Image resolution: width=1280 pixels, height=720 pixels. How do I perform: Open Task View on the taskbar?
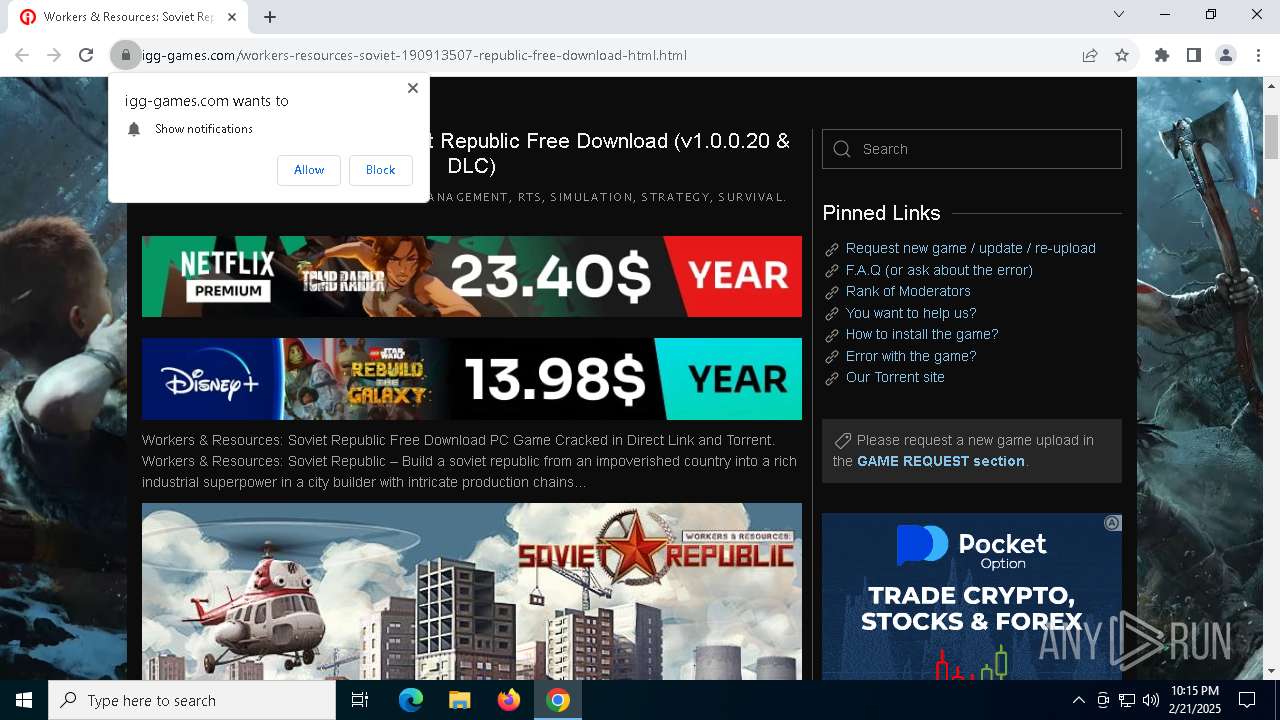pyautogui.click(x=360, y=700)
